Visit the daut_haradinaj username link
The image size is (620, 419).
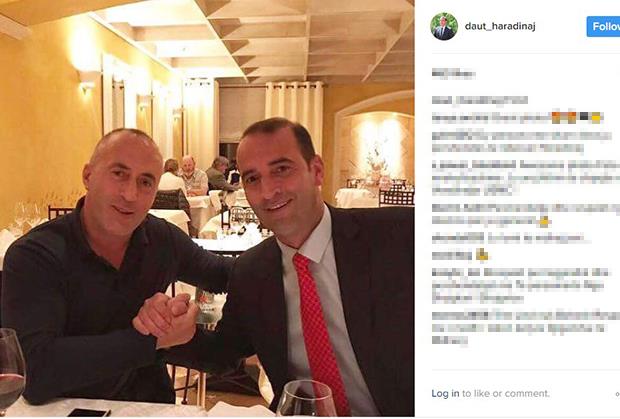click(x=500, y=26)
